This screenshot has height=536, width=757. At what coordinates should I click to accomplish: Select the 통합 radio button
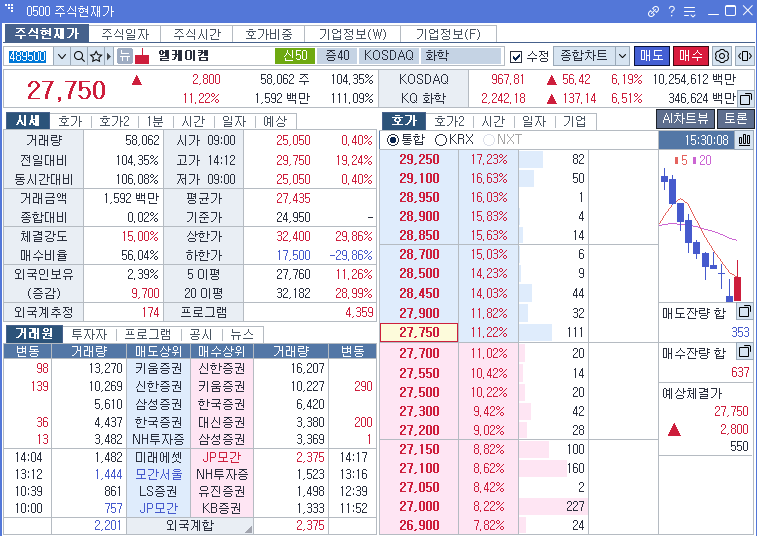pos(393,140)
